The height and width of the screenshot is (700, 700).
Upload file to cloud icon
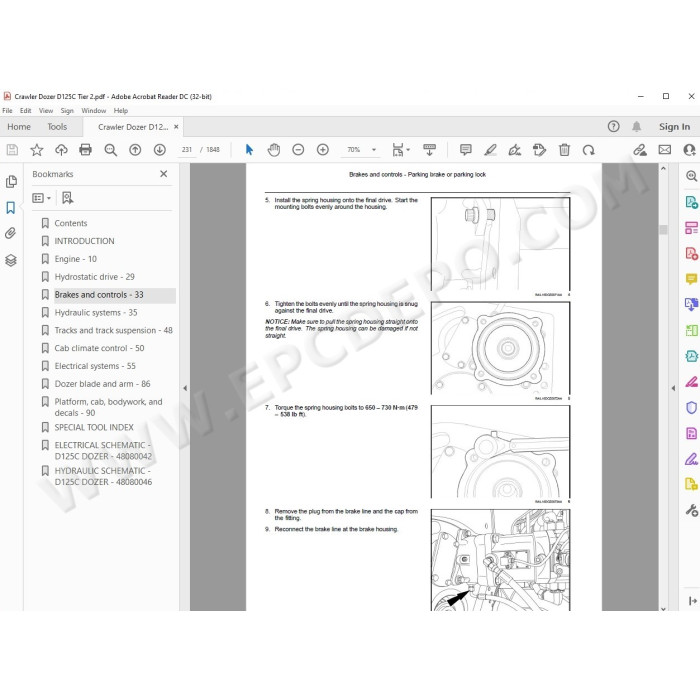tap(61, 150)
